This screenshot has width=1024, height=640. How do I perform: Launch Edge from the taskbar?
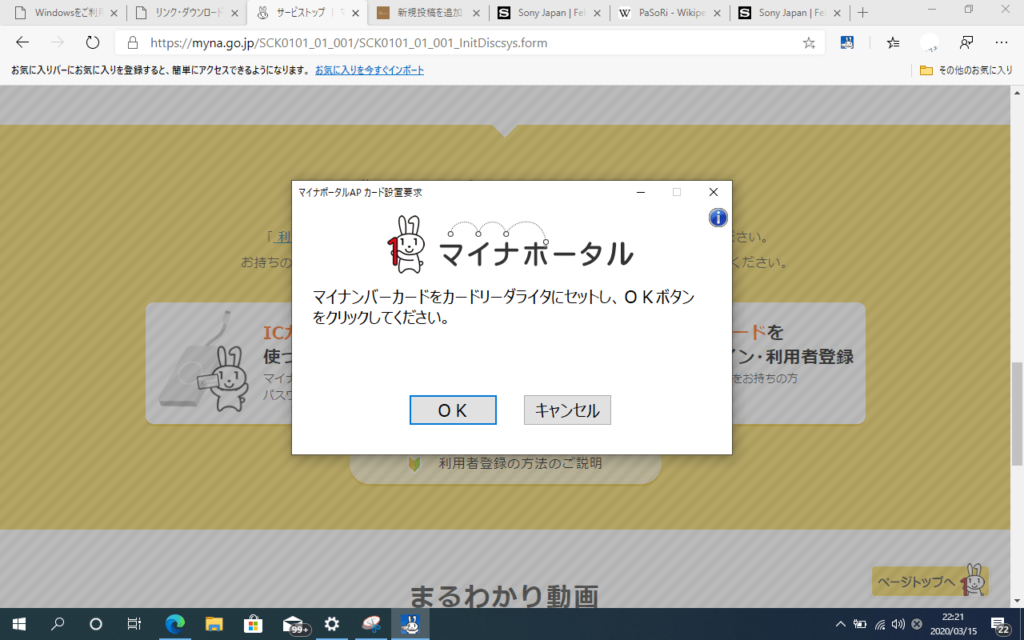coord(175,624)
